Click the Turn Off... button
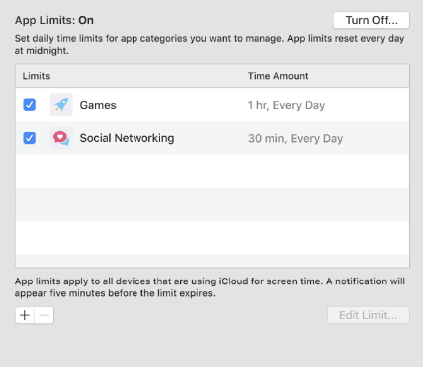The height and width of the screenshot is (367, 423). [x=371, y=20]
